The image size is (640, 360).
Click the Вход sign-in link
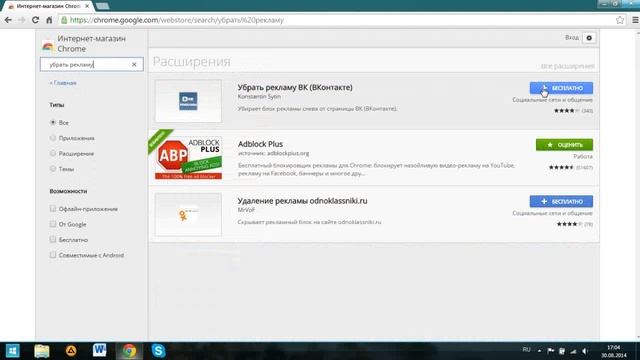571,38
